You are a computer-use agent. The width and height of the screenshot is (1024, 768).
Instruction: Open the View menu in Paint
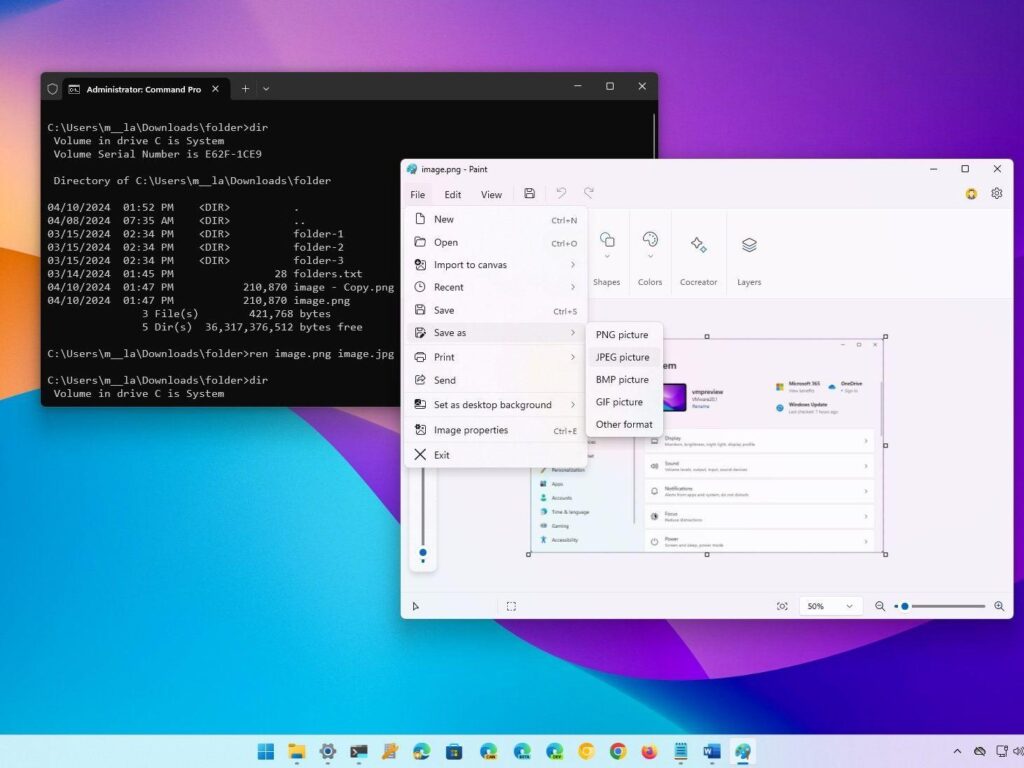point(491,195)
